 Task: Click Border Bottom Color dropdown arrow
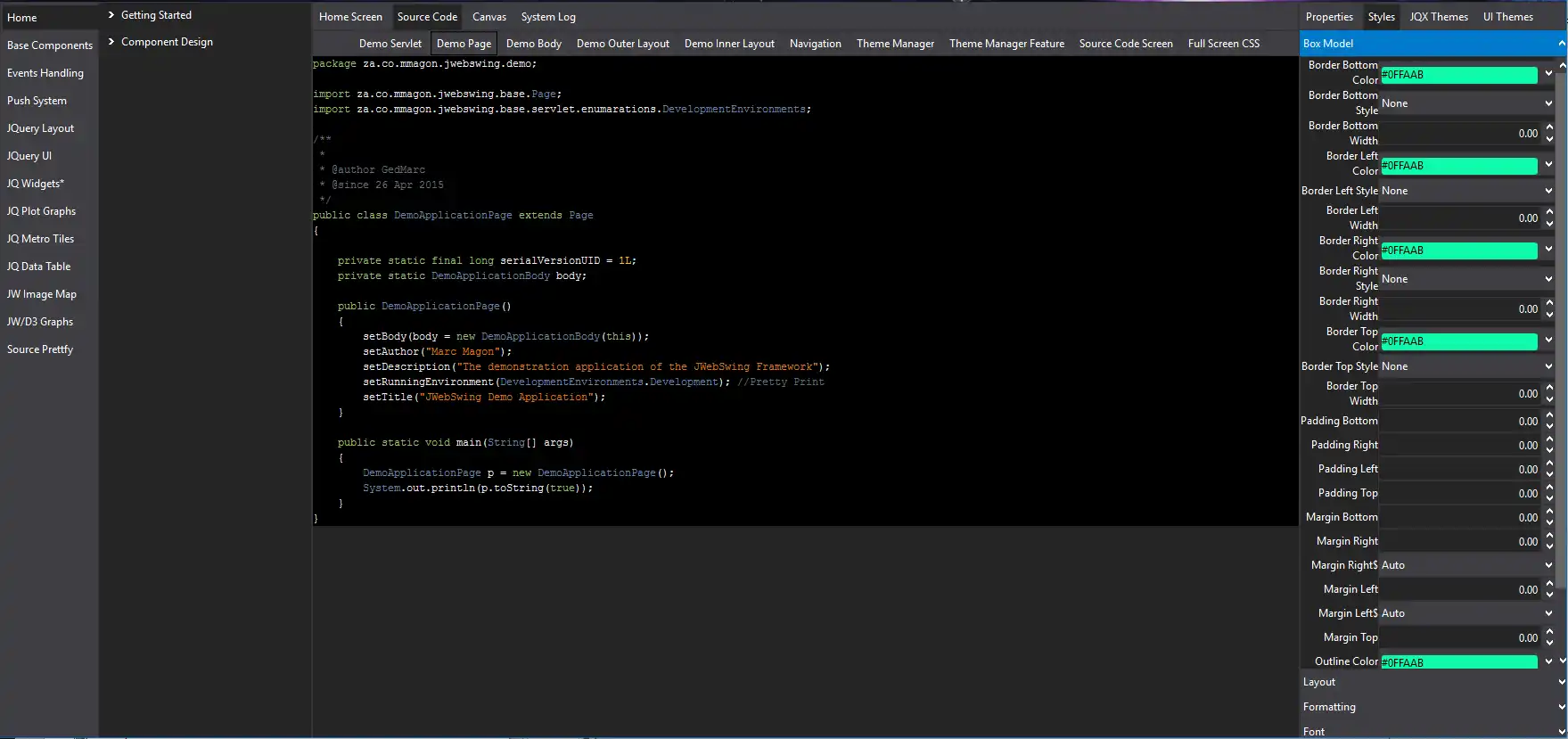click(x=1548, y=74)
